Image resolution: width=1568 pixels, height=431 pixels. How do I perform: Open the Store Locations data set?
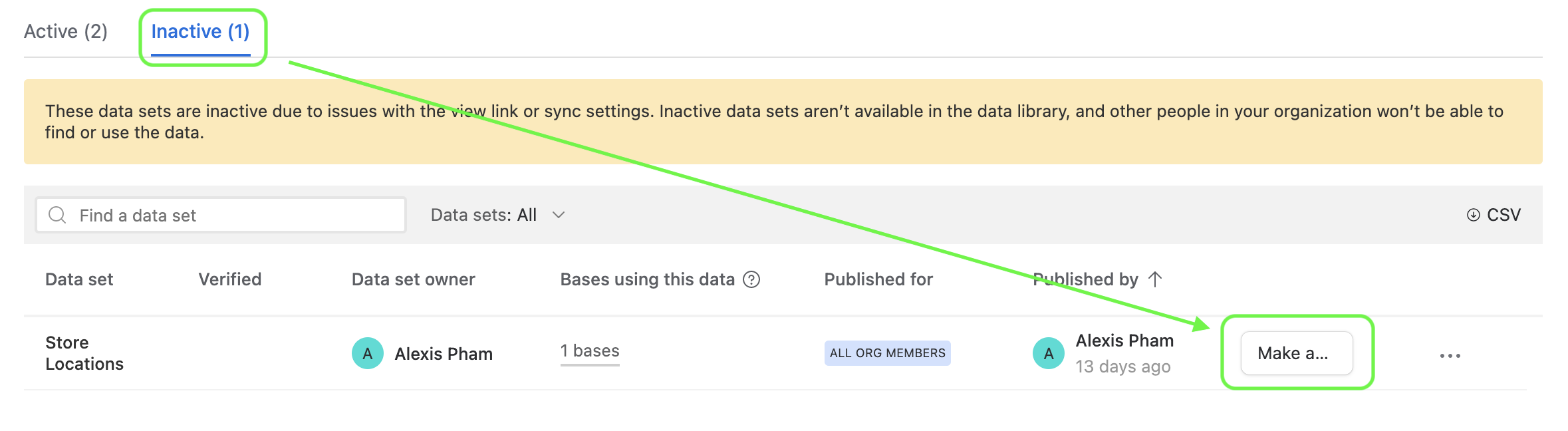click(84, 353)
